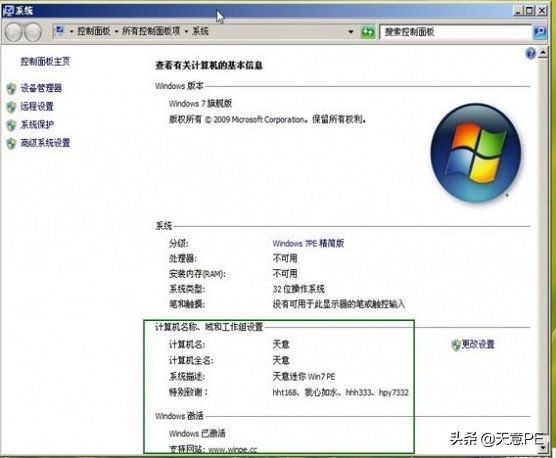The width and height of the screenshot is (556, 458).
Task: Click the shield icon beside 系统保护
Action: [11, 125]
